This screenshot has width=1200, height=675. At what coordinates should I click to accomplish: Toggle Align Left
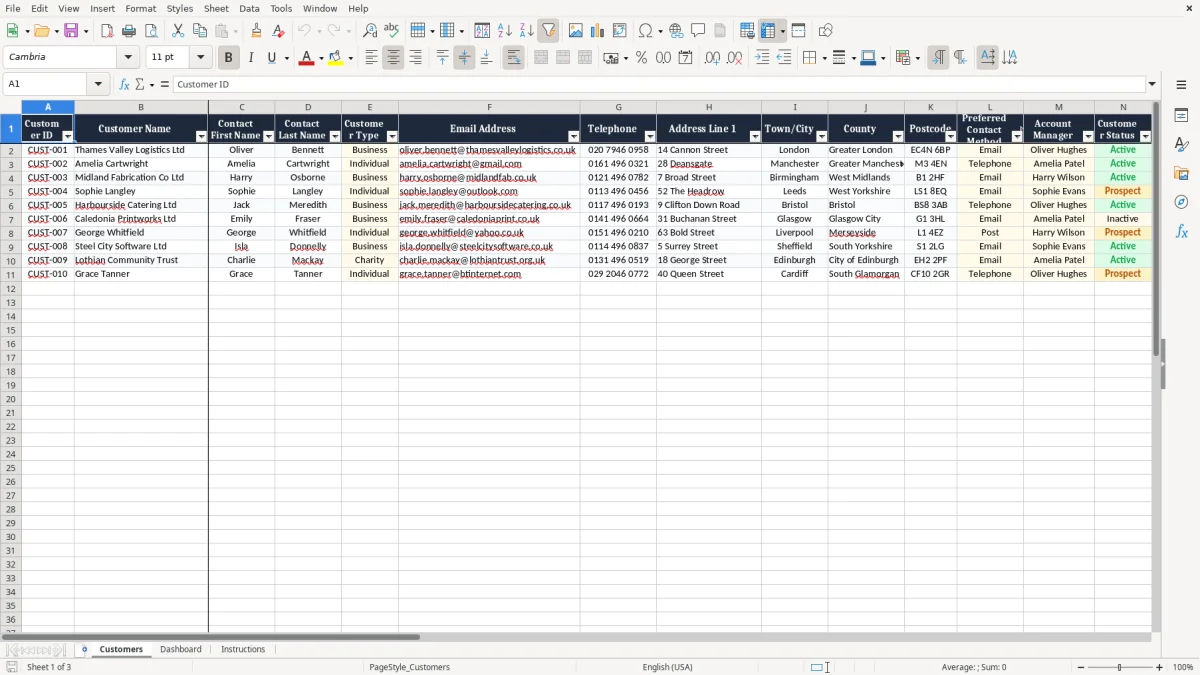pyautogui.click(x=371, y=58)
